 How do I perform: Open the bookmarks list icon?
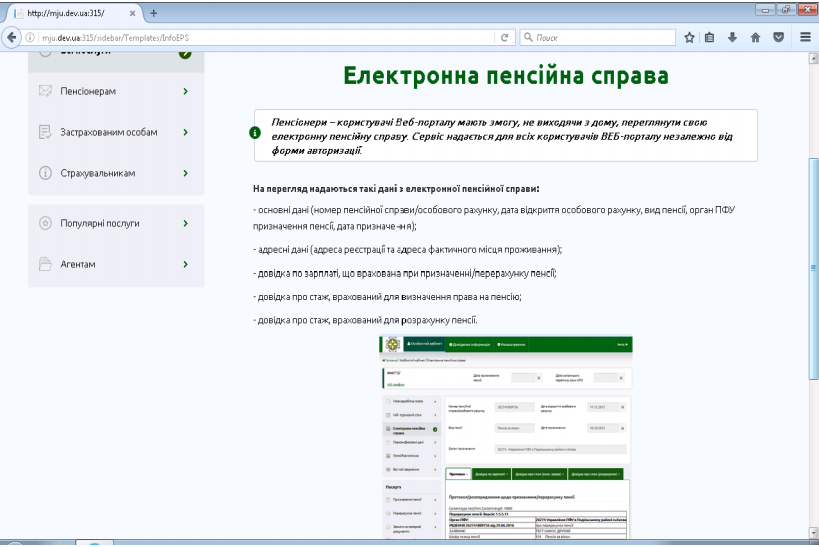(709, 38)
